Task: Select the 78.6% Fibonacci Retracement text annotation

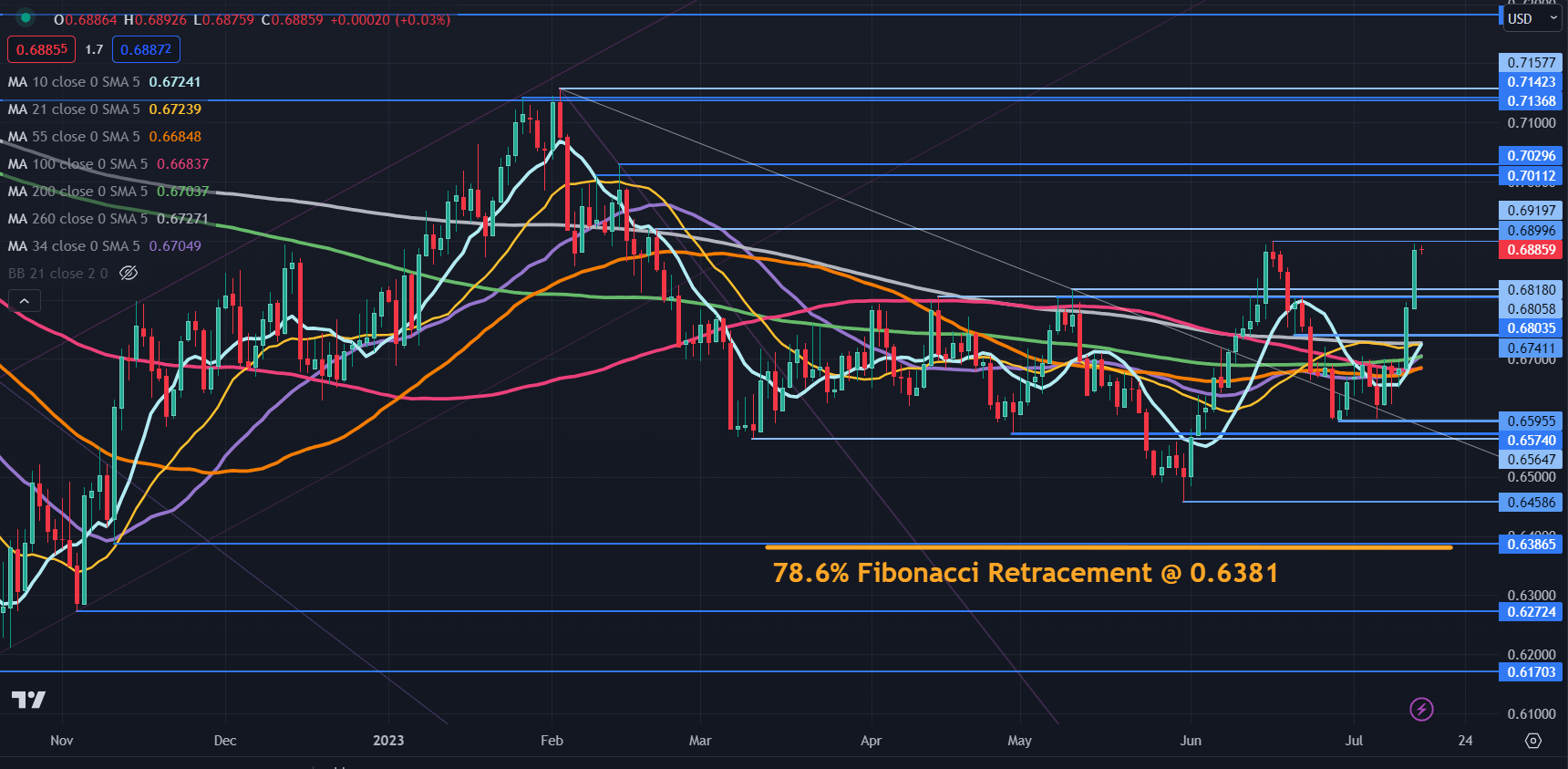Action: [1026, 573]
